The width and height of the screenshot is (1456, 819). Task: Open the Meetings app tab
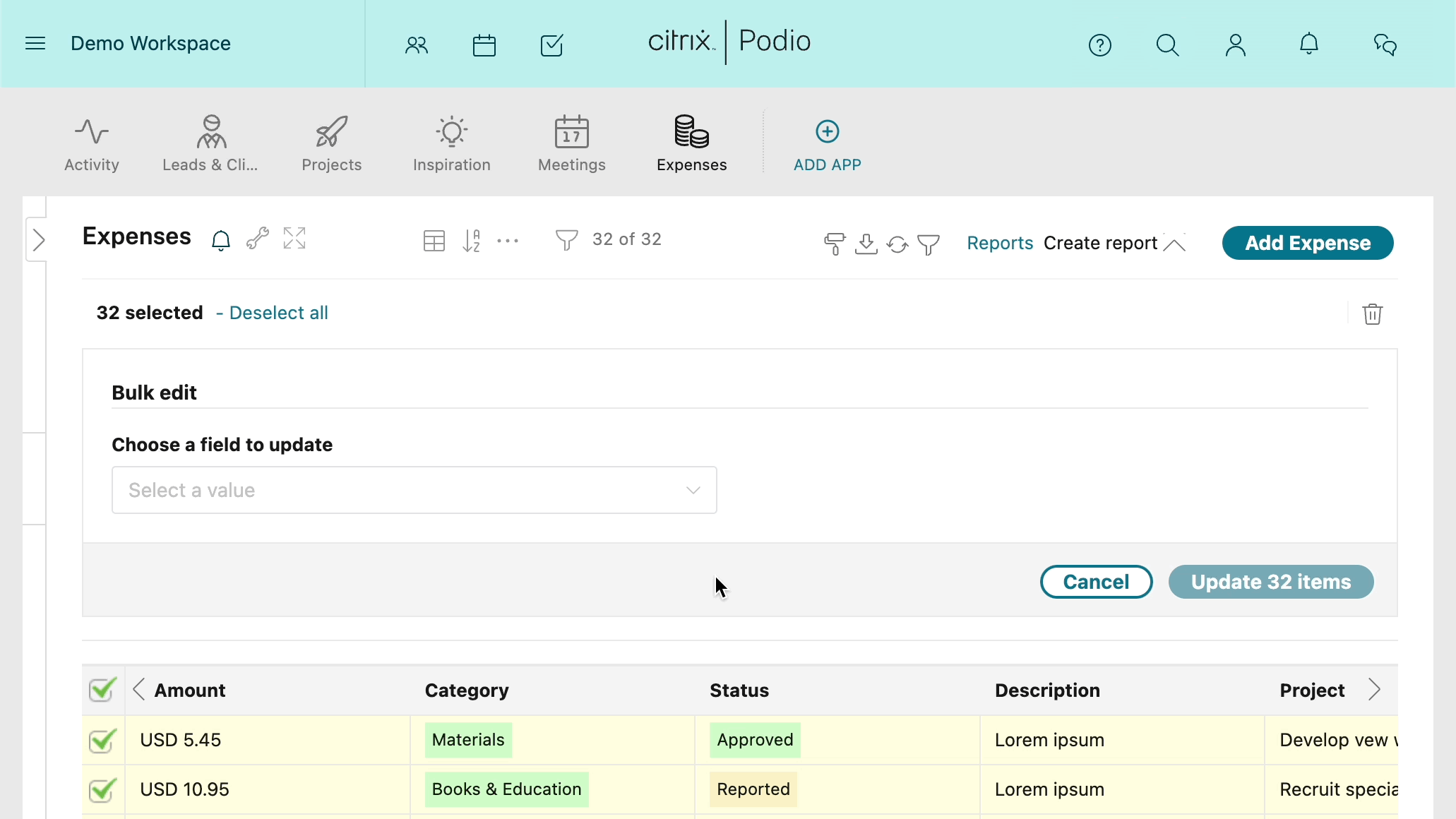(572, 145)
